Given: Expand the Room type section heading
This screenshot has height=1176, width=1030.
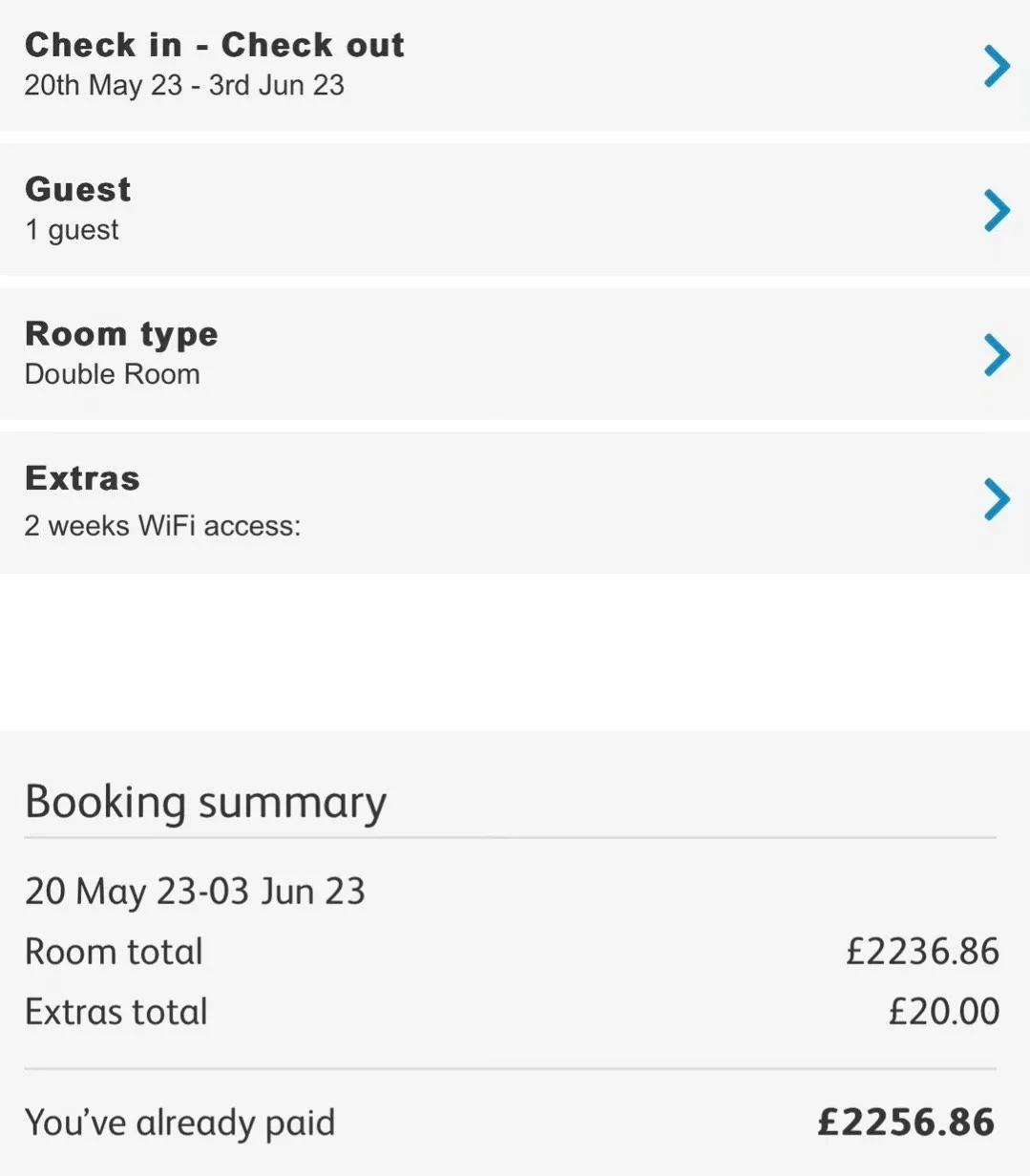Looking at the screenshot, I should pos(121,334).
